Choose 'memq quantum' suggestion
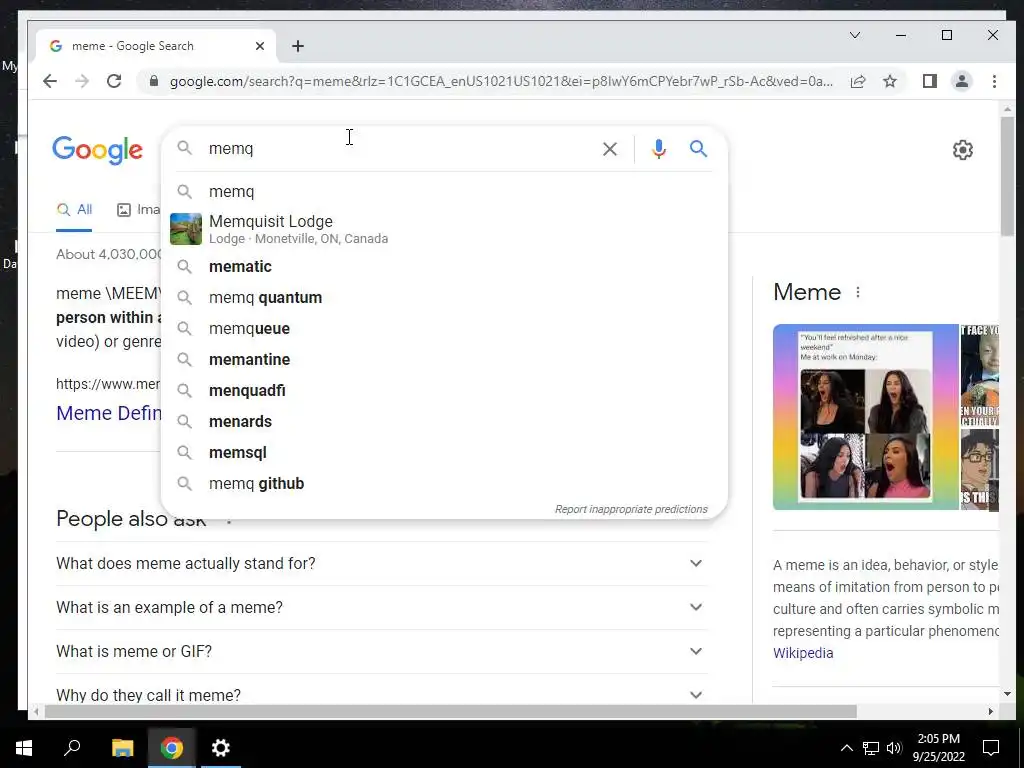1024x768 pixels. [x=444, y=298]
